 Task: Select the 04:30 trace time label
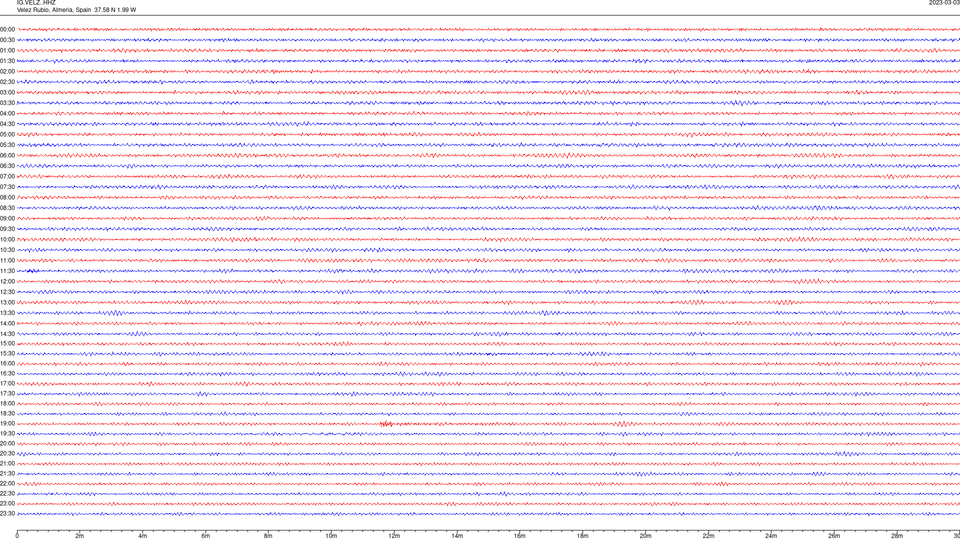tap(7, 124)
